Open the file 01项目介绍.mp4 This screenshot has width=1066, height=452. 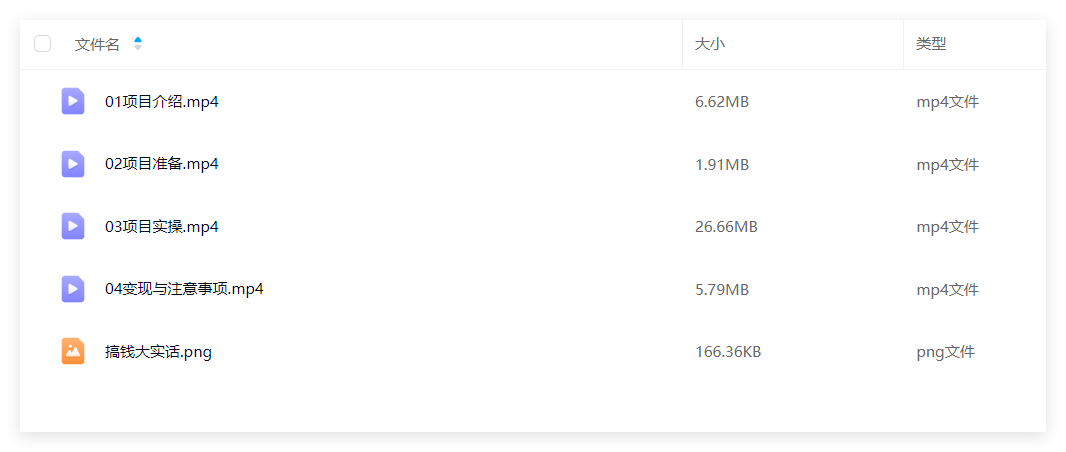click(x=162, y=102)
